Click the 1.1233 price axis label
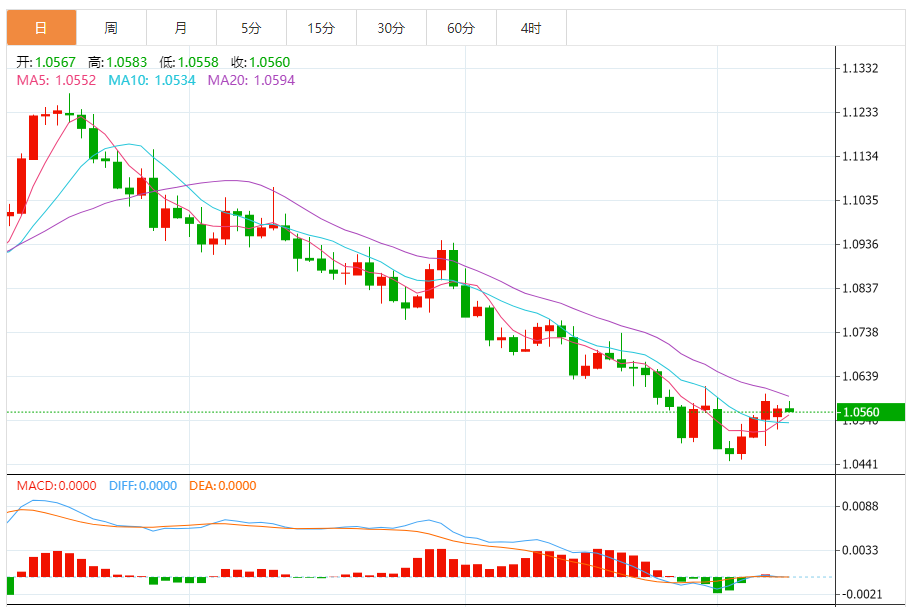913x607 pixels. 860,112
